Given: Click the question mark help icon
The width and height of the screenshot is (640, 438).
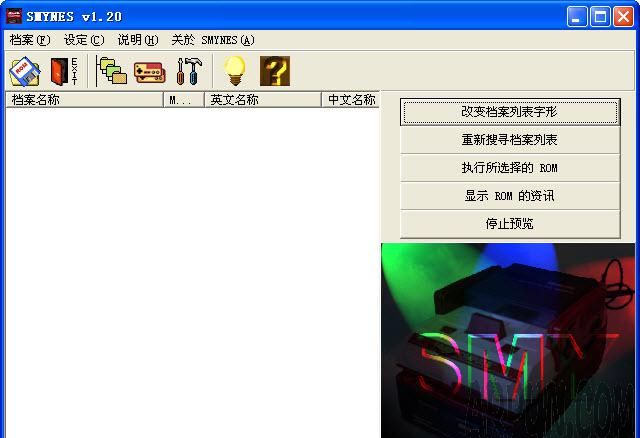Looking at the screenshot, I should [x=275, y=71].
